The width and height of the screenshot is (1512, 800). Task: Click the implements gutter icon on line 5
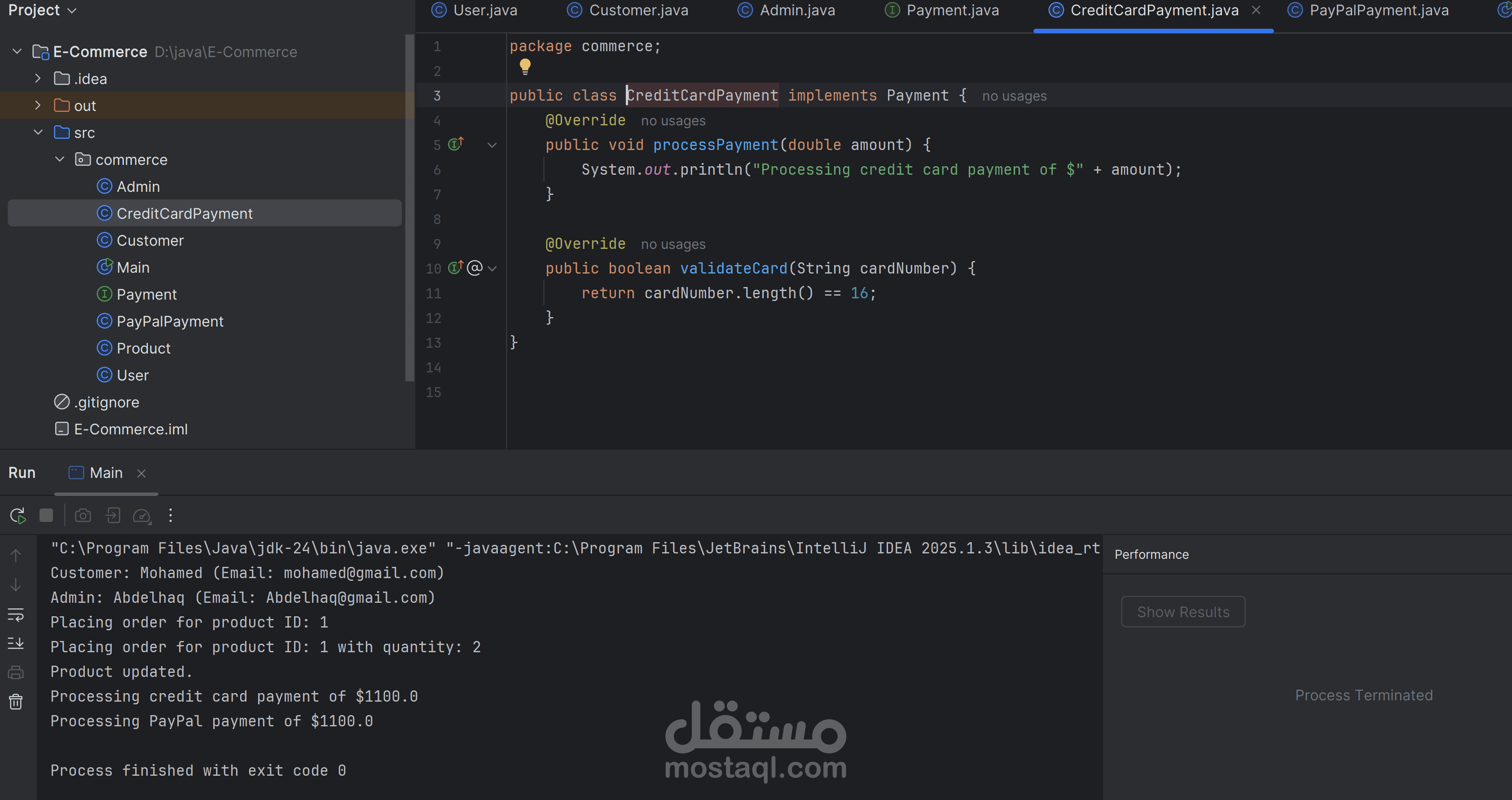pyautogui.click(x=456, y=144)
